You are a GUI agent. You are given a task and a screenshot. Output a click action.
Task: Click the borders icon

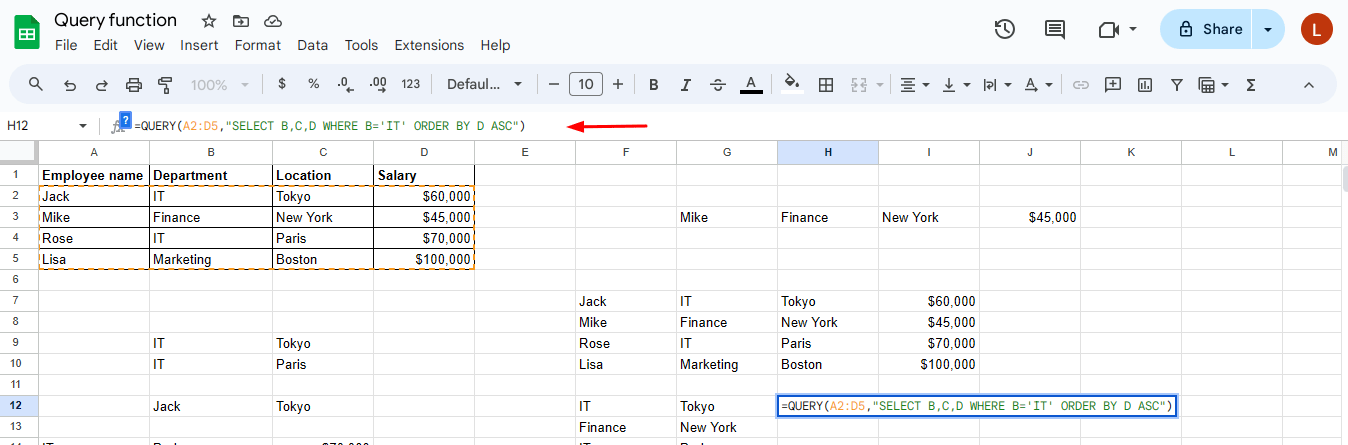[x=826, y=85]
